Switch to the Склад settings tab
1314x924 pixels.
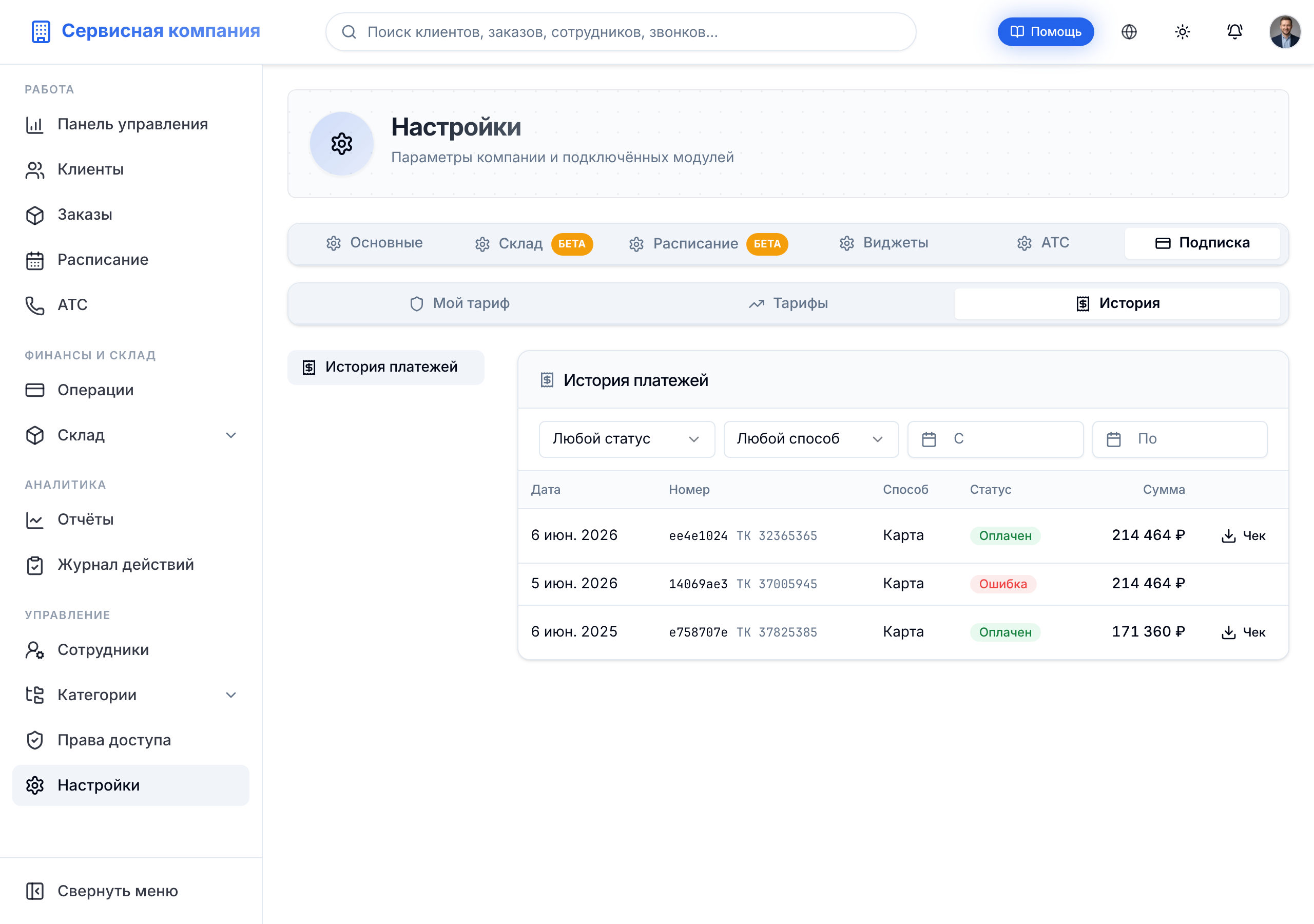click(533, 243)
